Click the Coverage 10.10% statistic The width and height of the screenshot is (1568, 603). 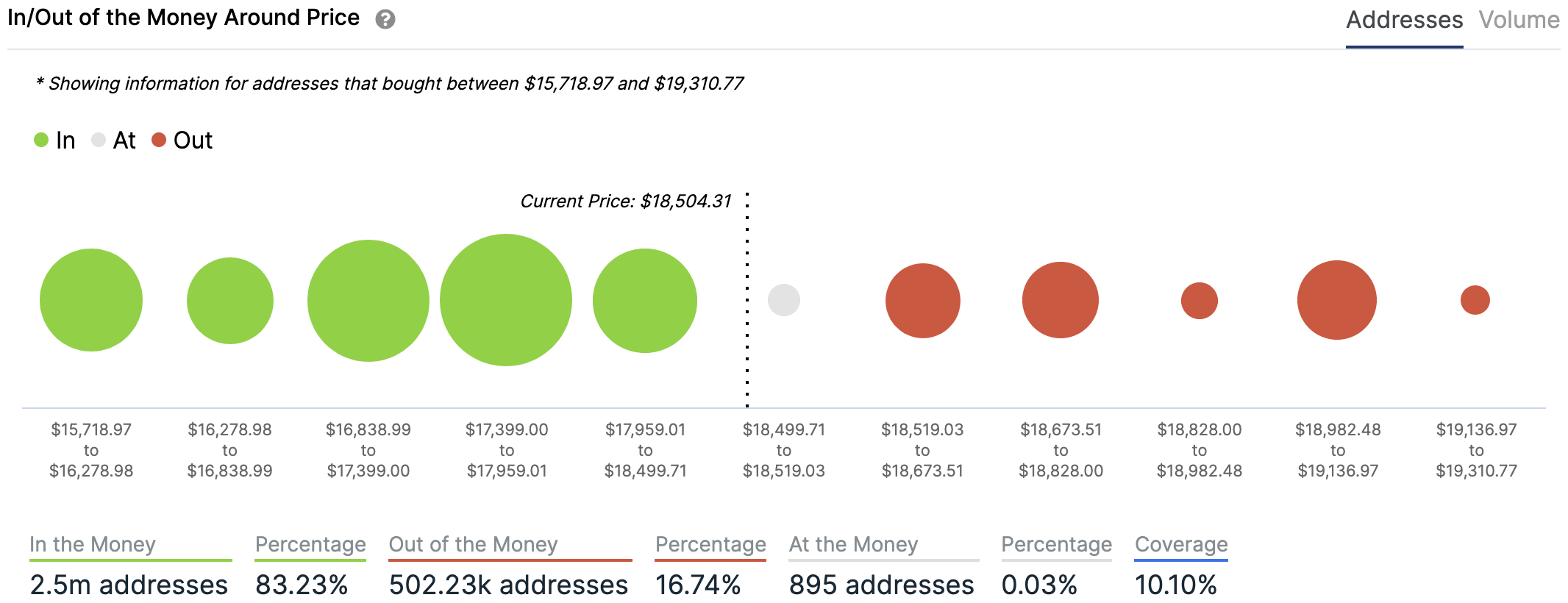click(x=1175, y=585)
